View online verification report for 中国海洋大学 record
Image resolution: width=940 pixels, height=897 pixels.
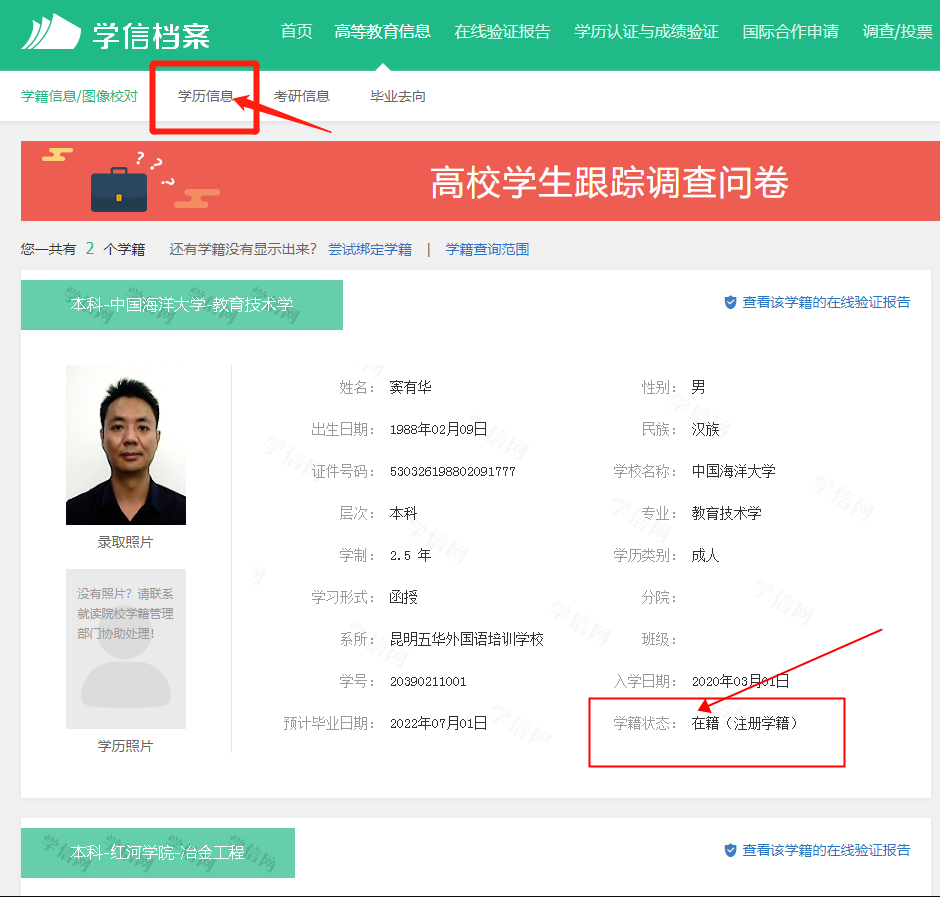[826, 302]
